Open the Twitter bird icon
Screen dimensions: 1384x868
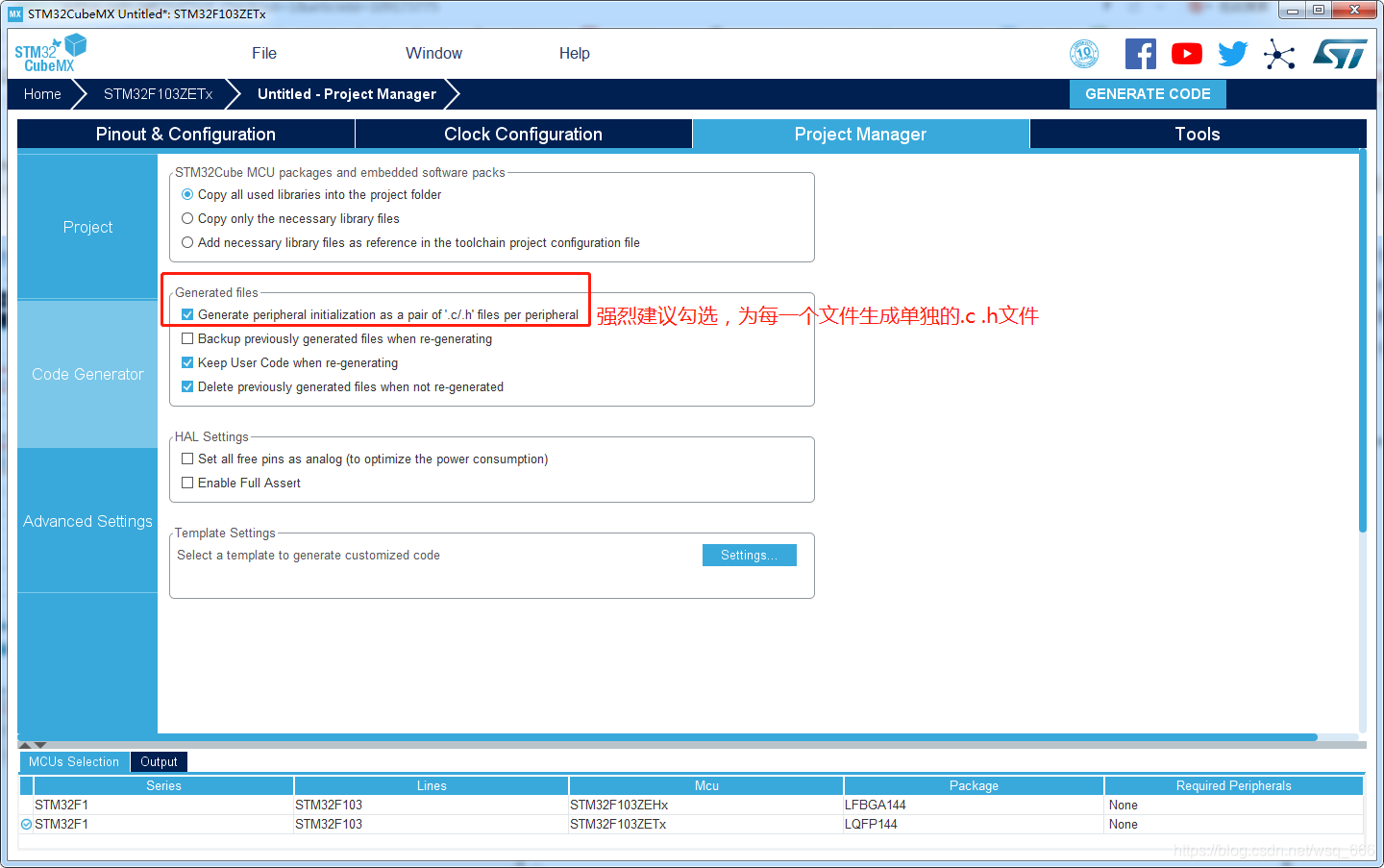(1233, 54)
